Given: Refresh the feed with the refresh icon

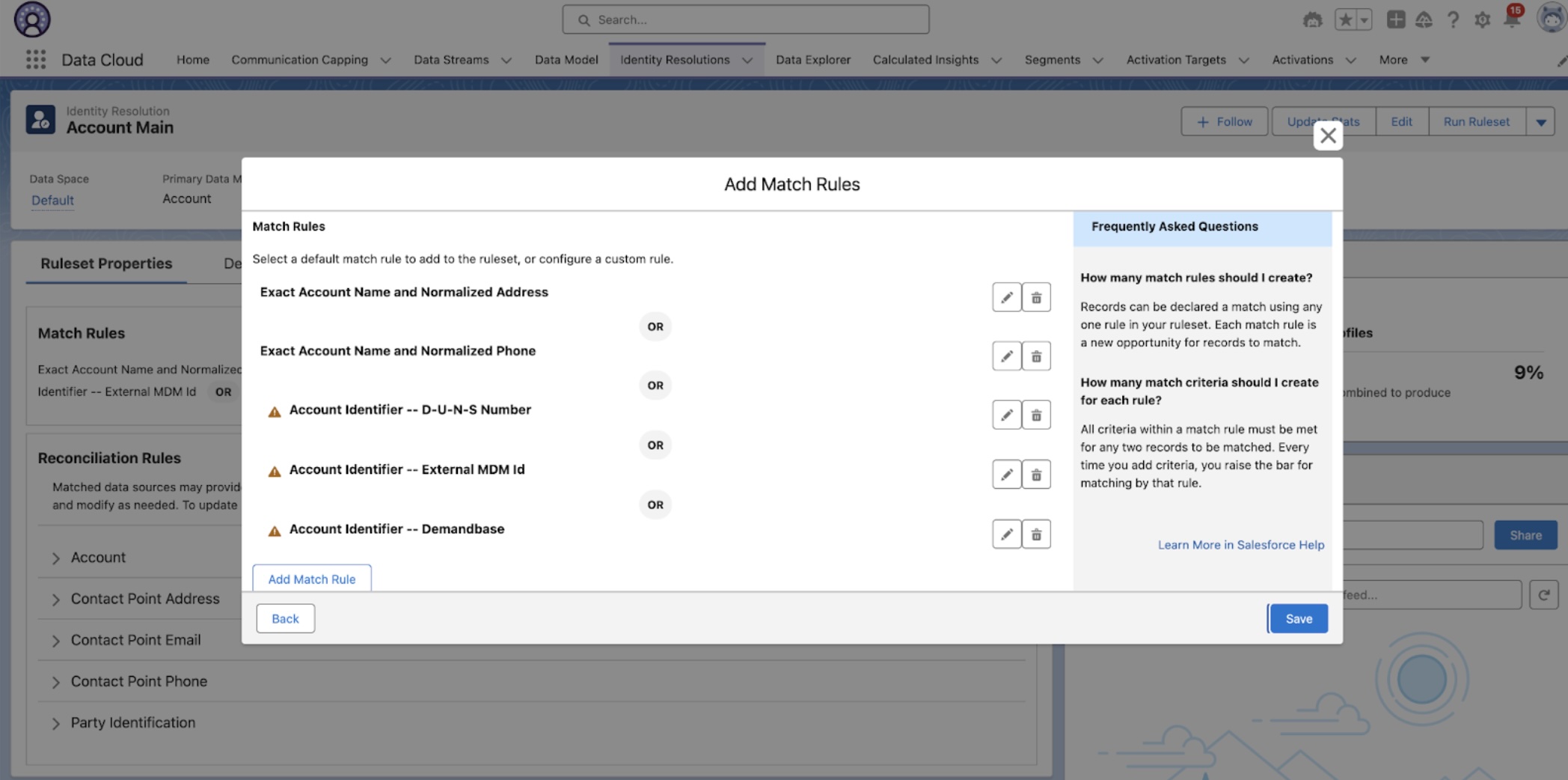Looking at the screenshot, I should pos(1543,595).
